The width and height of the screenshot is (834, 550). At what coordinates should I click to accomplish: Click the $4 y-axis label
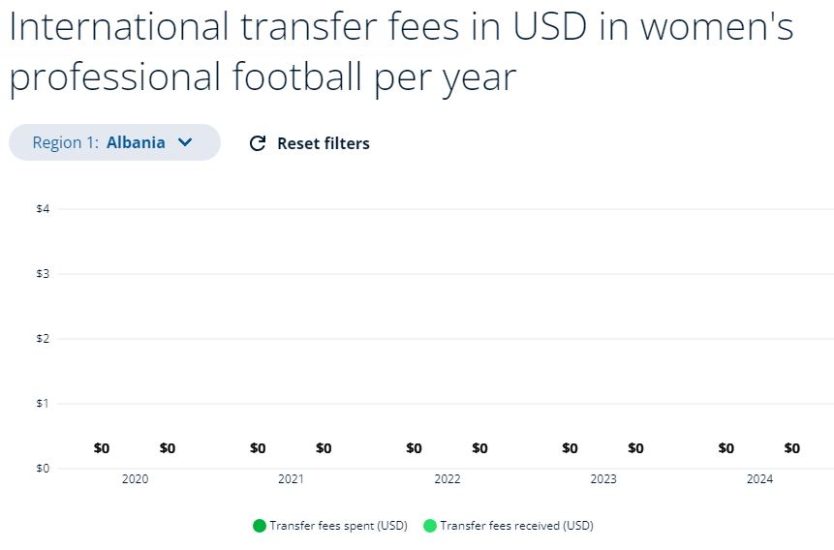[44, 209]
